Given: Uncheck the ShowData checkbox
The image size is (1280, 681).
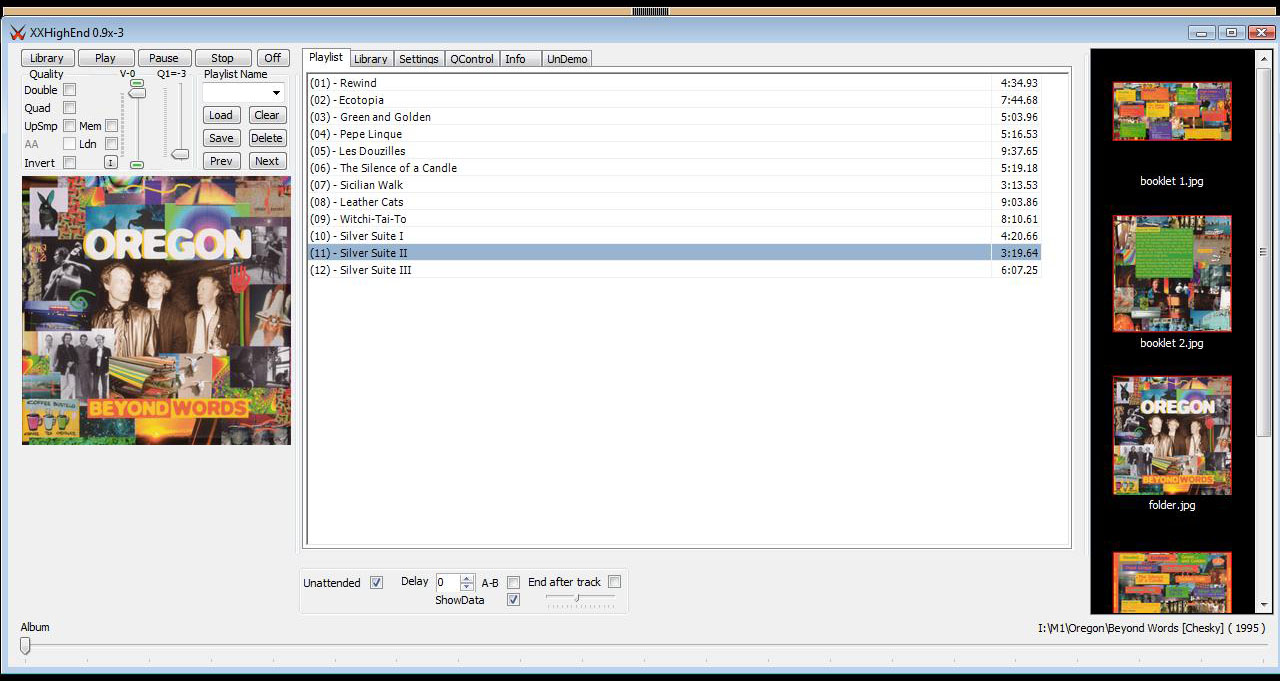Looking at the screenshot, I should tap(514, 600).
